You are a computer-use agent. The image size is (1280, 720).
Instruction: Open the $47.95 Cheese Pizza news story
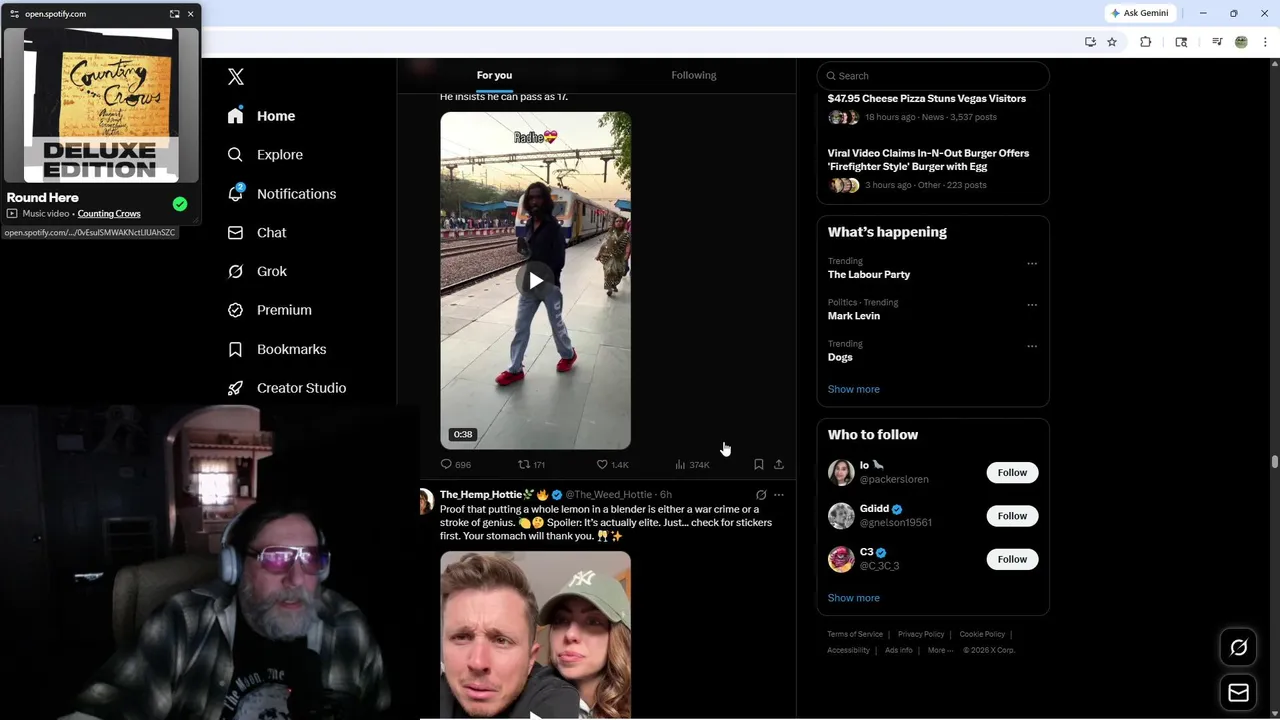pyautogui.click(x=927, y=99)
